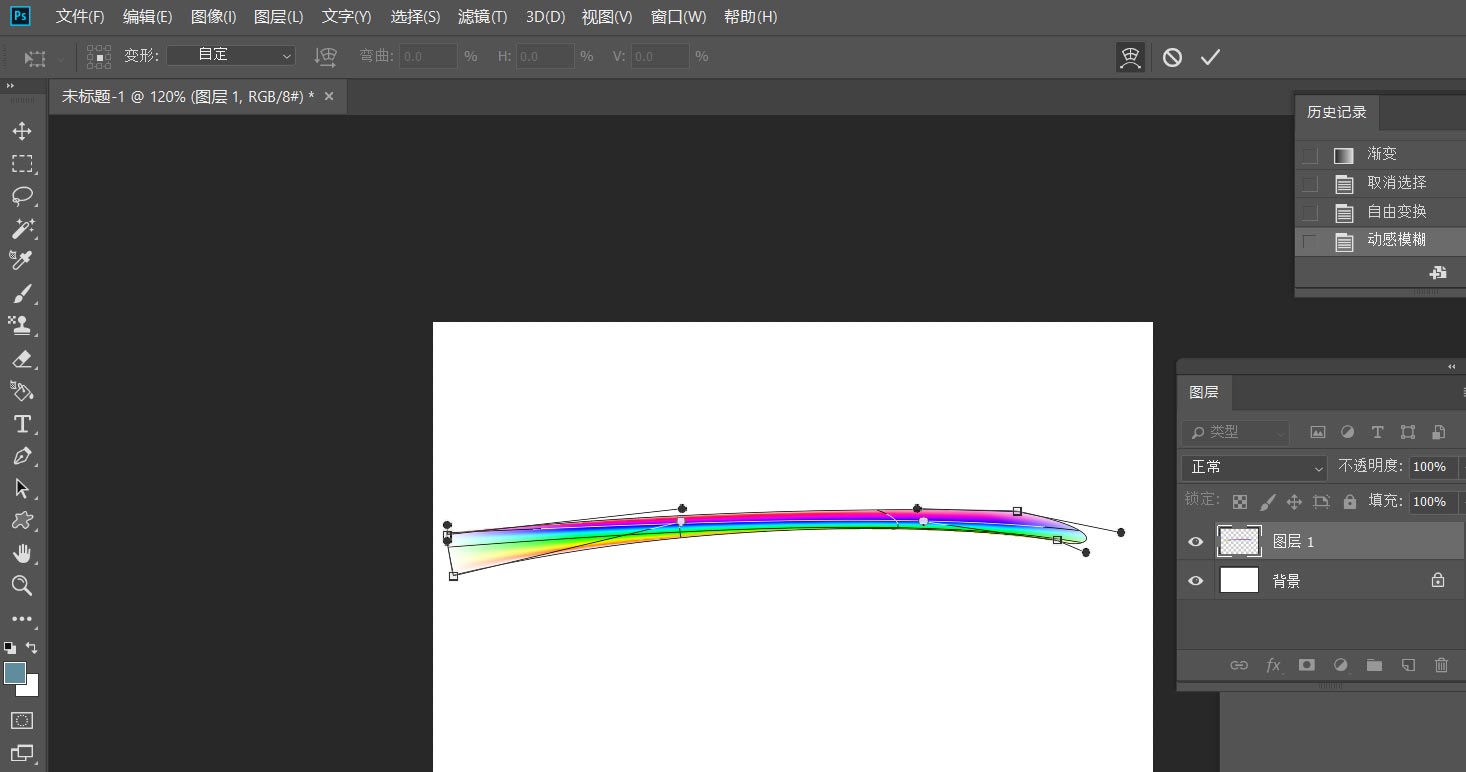The image size is (1466, 772).
Task: Select the Eraser tool
Action: [22, 358]
